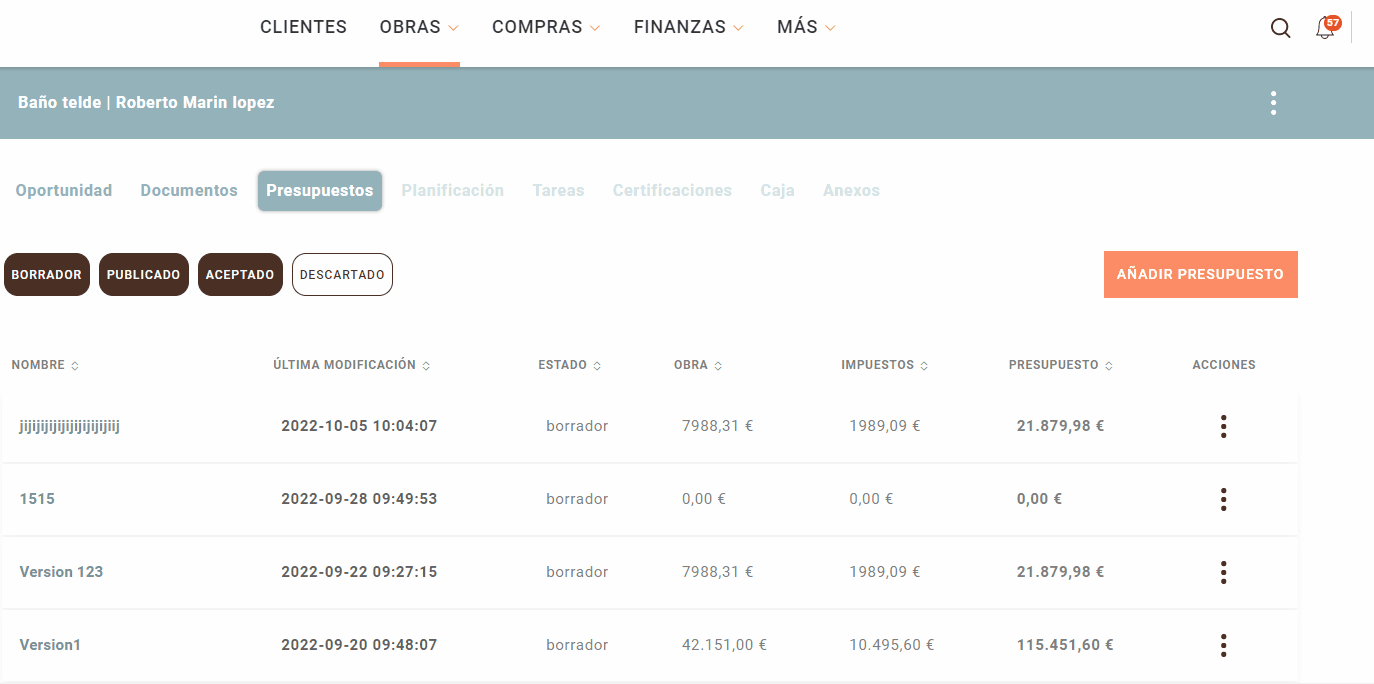Switch to the Oportunidad tab
Screen dimensions: 1374x684
[64, 190]
